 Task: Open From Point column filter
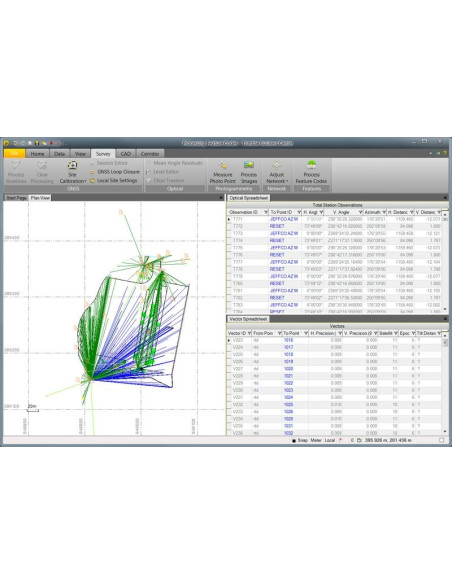point(279,333)
